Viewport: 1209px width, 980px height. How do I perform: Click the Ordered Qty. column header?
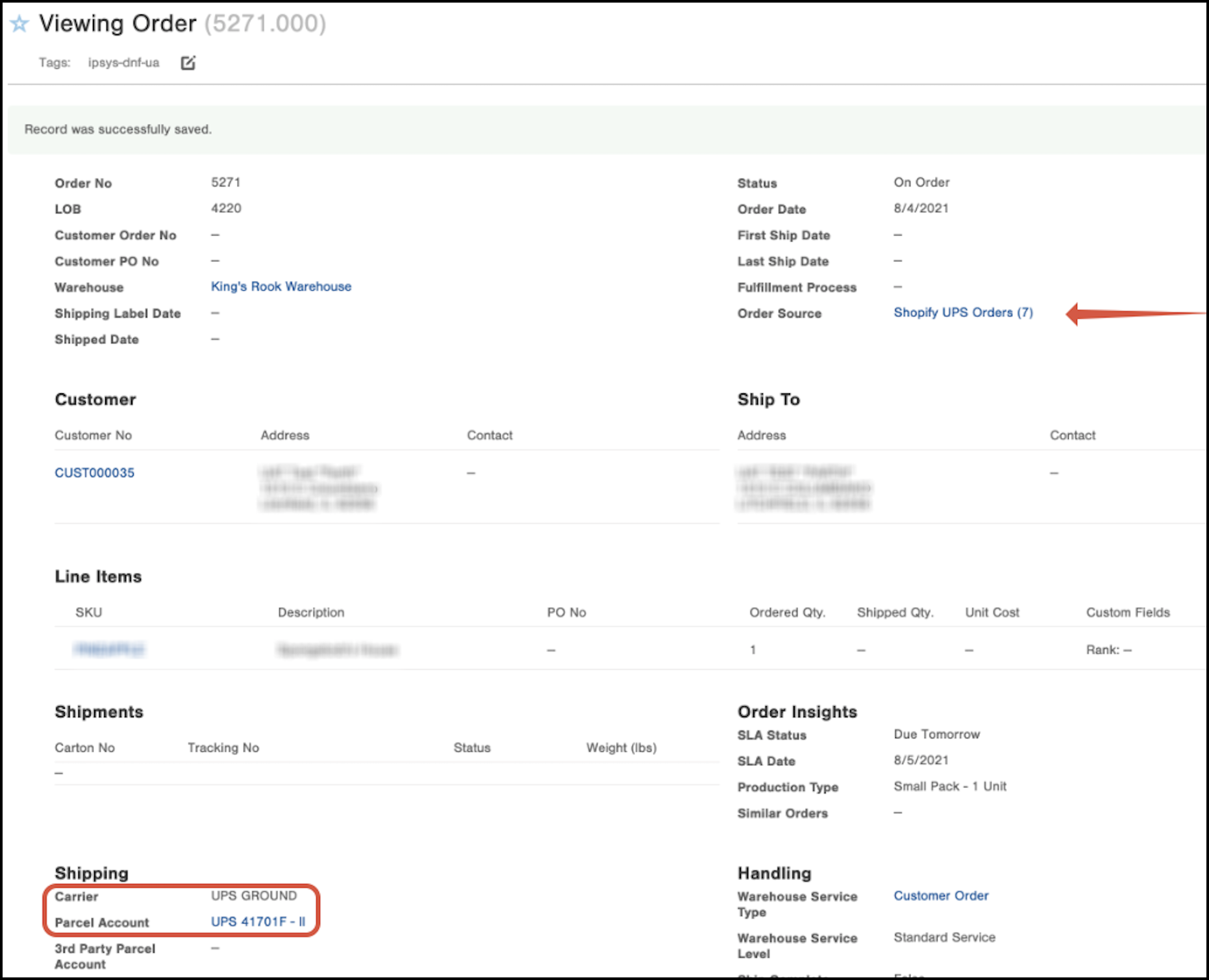(x=787, y=612)
